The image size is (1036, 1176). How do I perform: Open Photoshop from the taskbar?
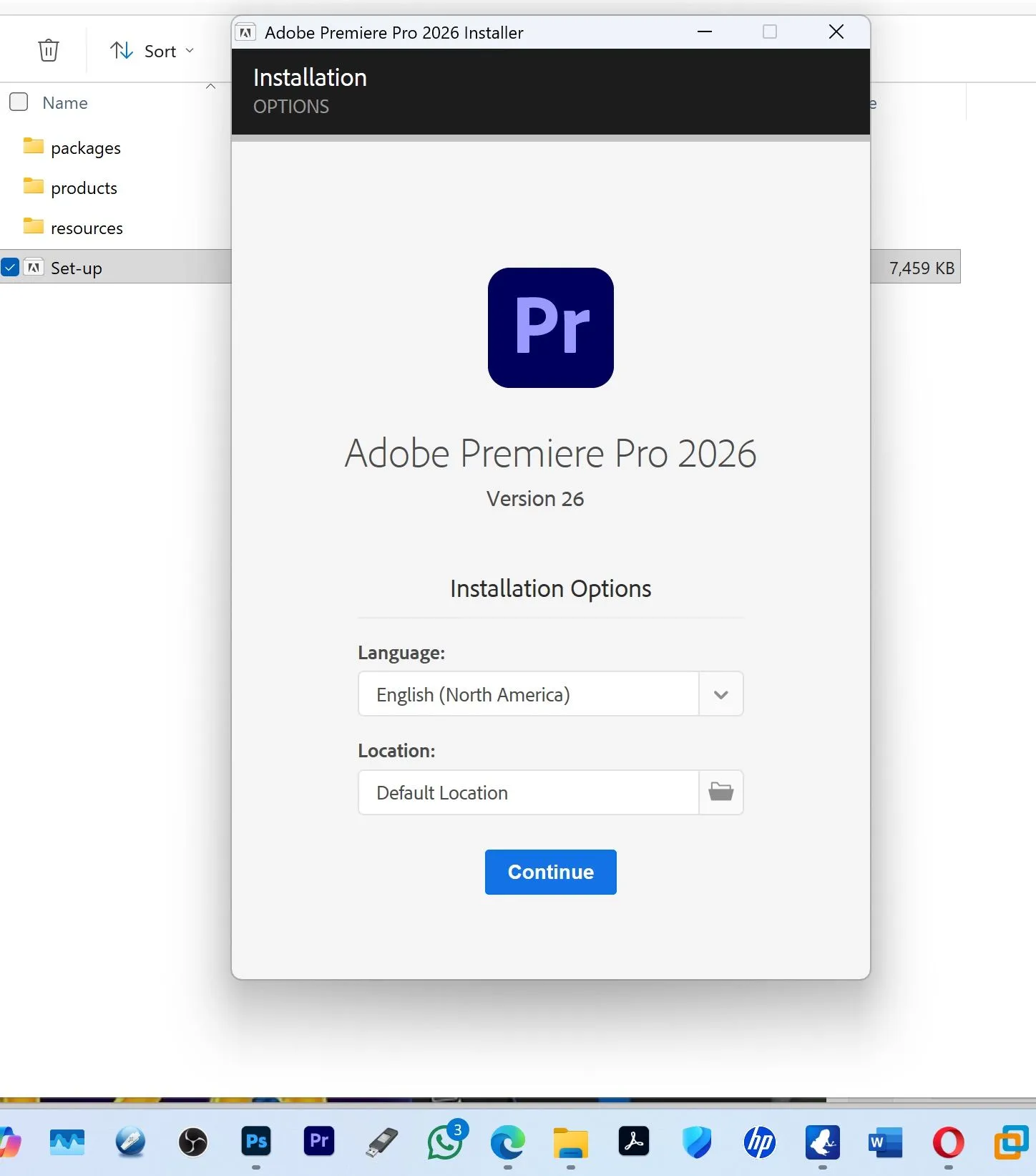click(x=256, y=1141)
